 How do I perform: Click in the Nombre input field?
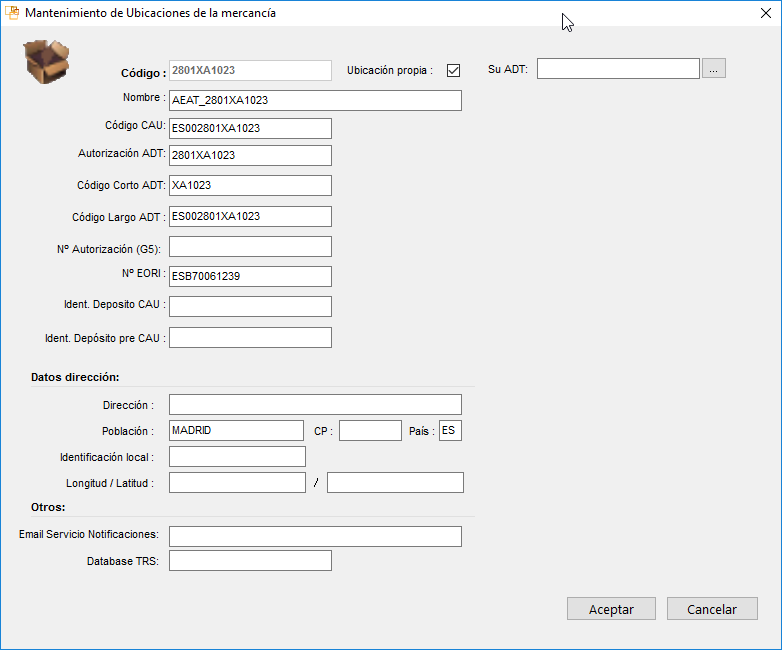315,100
